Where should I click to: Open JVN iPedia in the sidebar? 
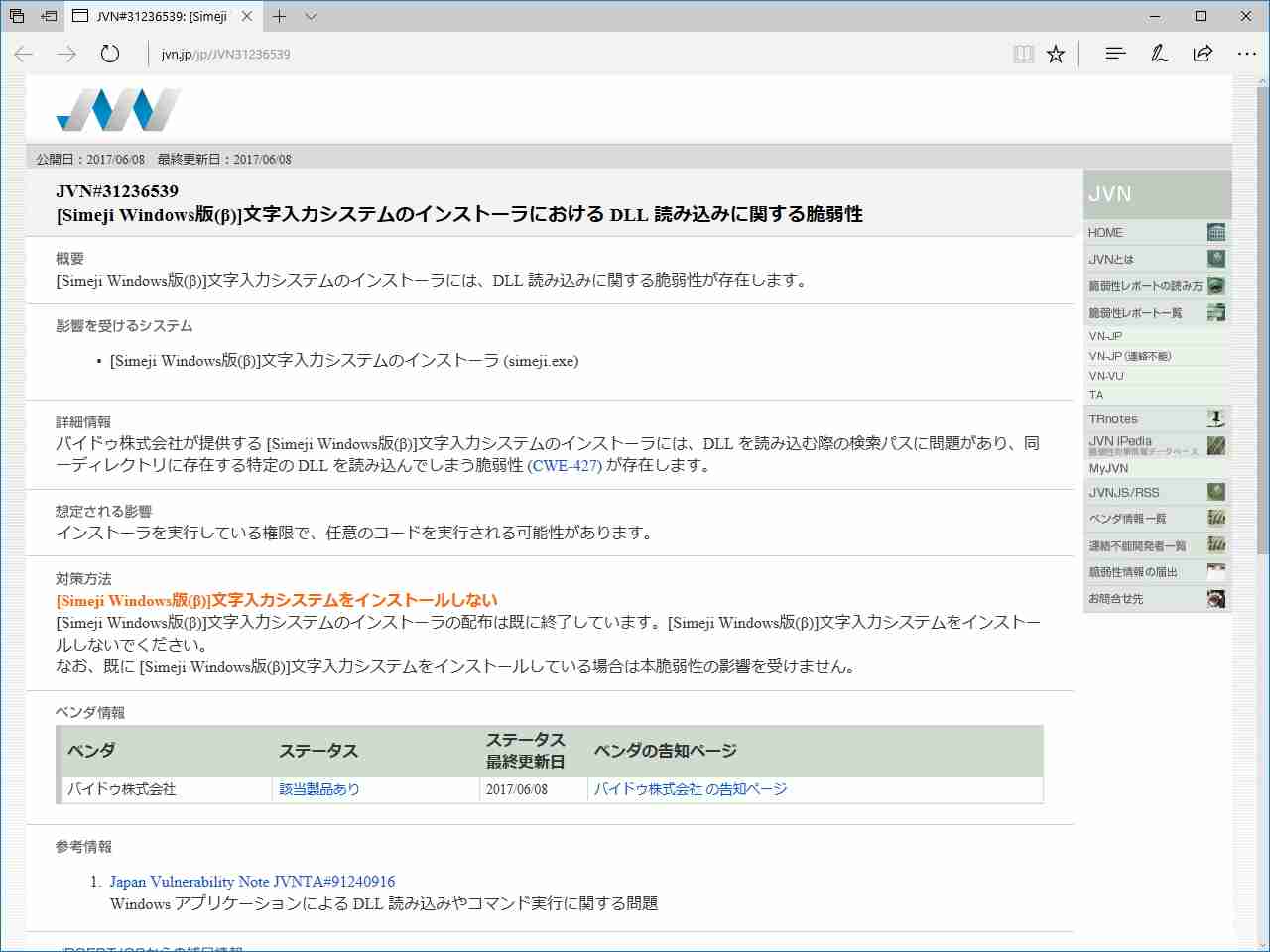(x=1120, y=441)
